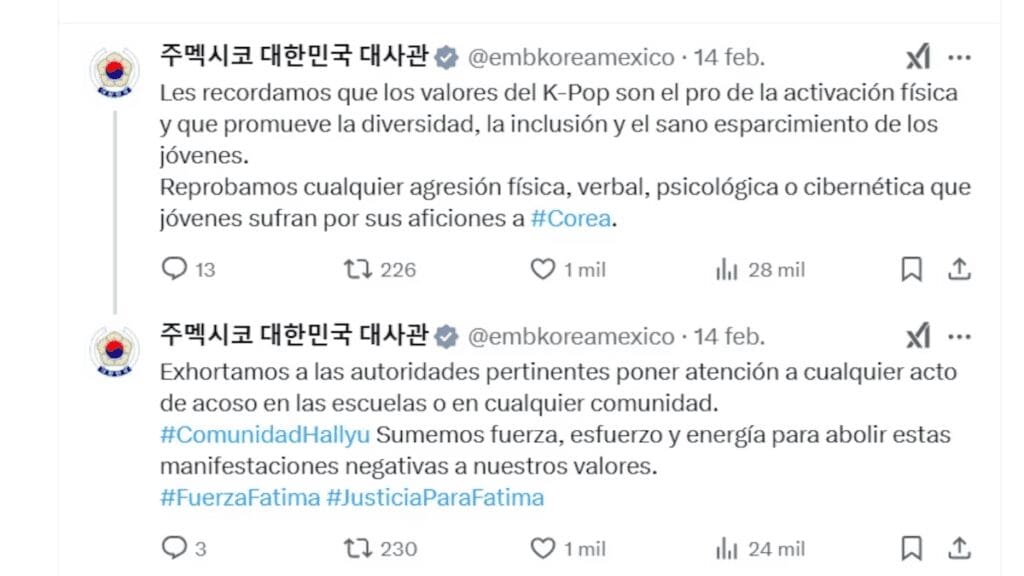Share the first tweet about K-Pop values
The image size is (1024, 576).
(958, 269)
